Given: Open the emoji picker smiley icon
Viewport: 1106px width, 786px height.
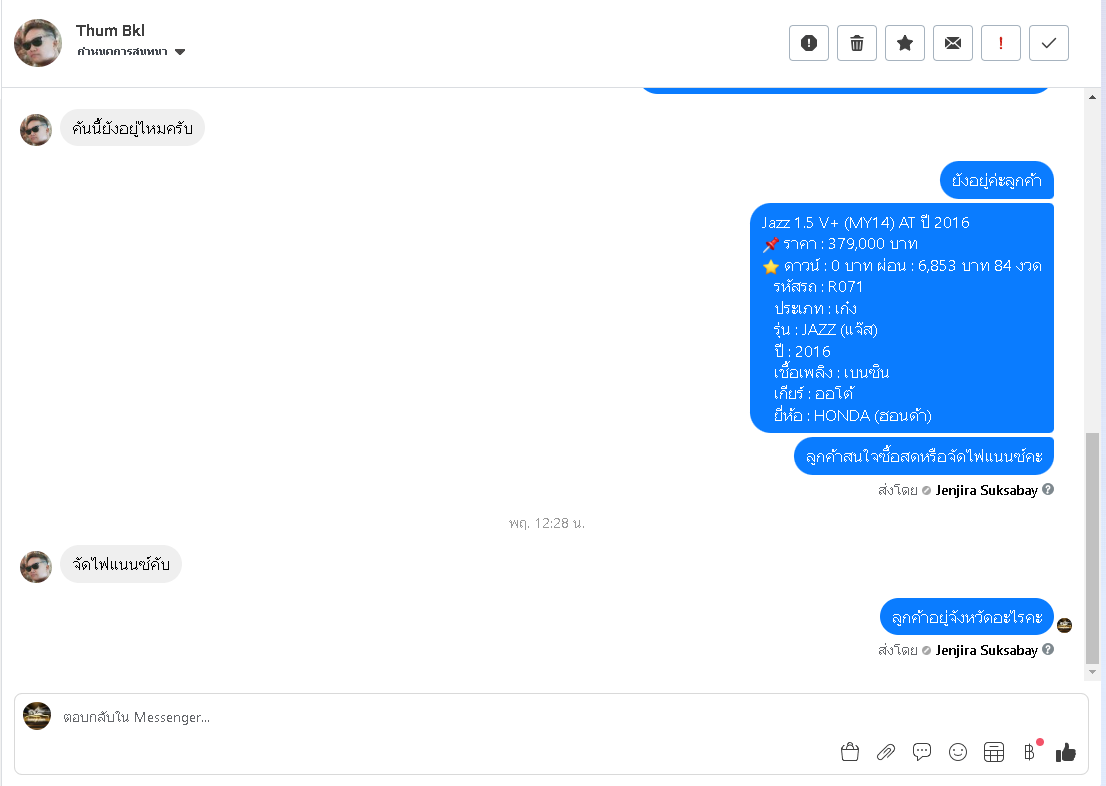Looking at the screenshot, I should pyautogui.click(x=958, y=752).
